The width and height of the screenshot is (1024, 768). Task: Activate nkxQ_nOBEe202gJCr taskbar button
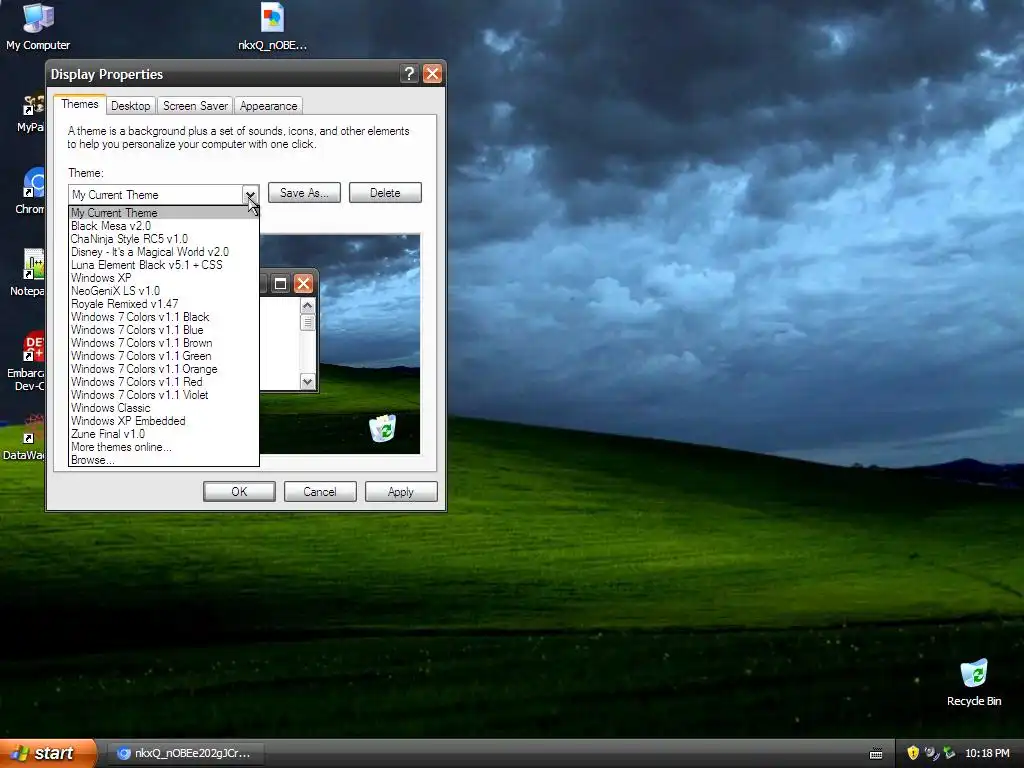[185, 753]
